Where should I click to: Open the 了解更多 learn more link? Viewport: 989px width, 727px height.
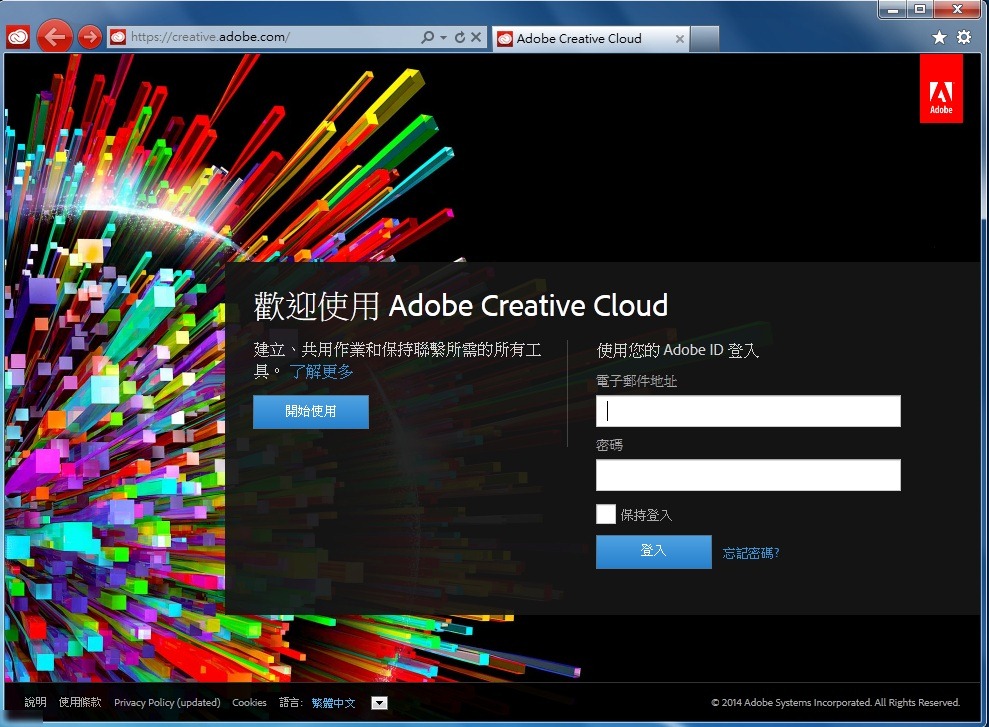(x=321, y=371)
